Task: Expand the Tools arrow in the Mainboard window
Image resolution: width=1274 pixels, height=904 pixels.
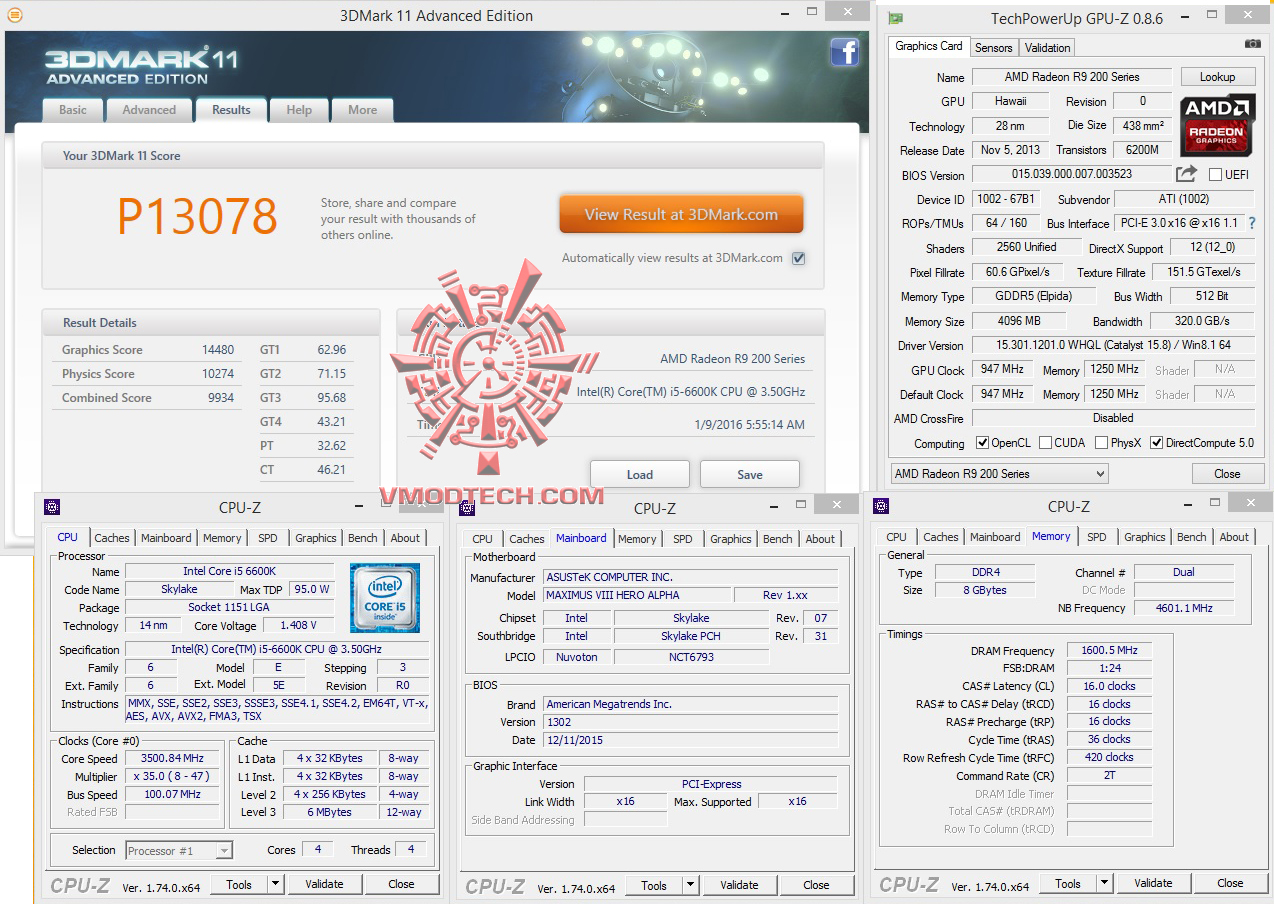Action: click(x=690, y=885)
